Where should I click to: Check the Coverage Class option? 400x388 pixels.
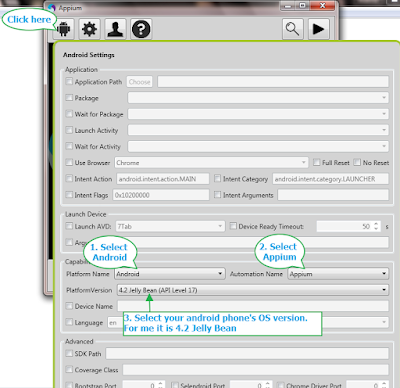[x=69, y=369]
